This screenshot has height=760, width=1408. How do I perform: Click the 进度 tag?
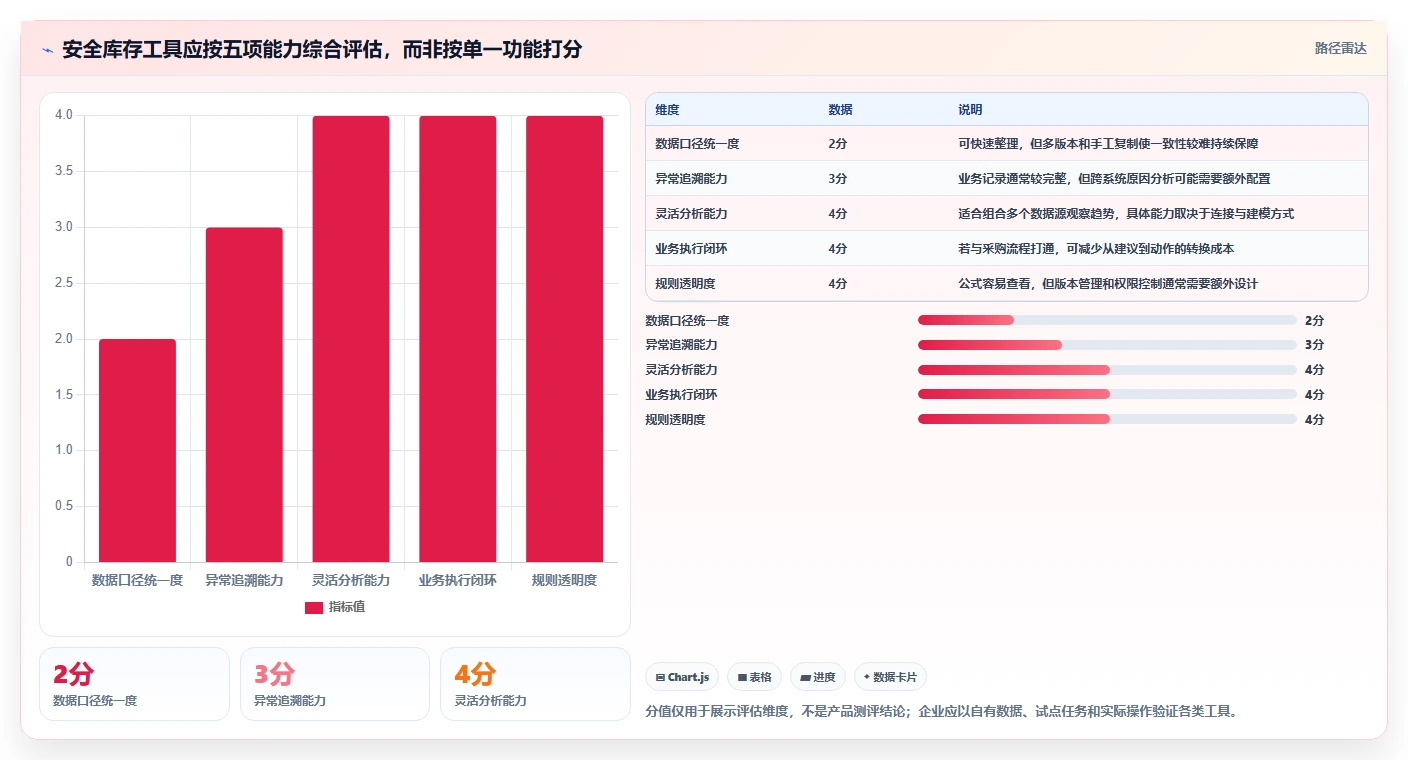click(818, 677)
